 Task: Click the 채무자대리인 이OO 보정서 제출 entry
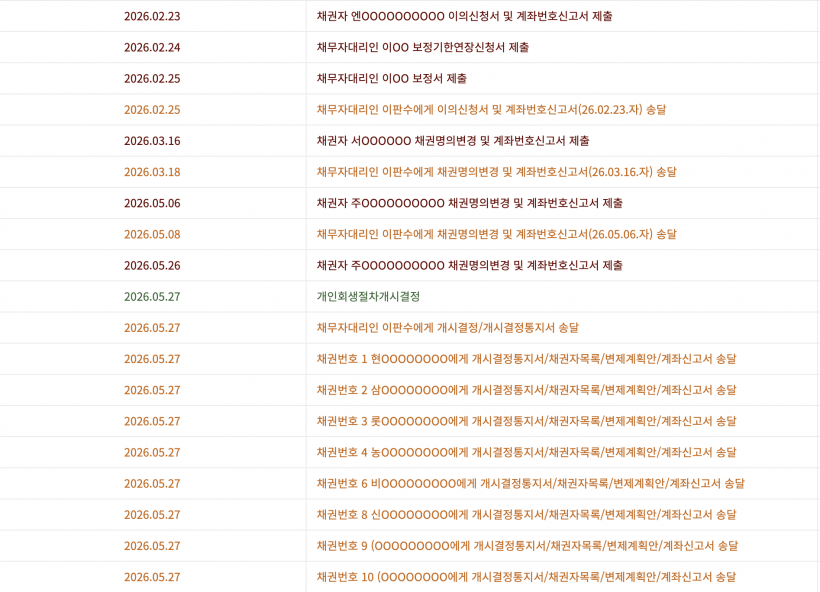tap(391, 78)
